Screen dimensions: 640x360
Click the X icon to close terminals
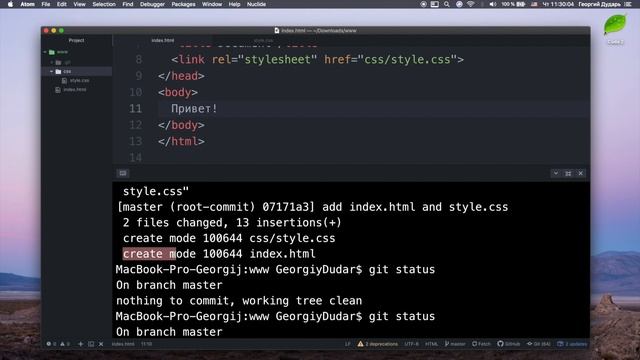point(101,344)
